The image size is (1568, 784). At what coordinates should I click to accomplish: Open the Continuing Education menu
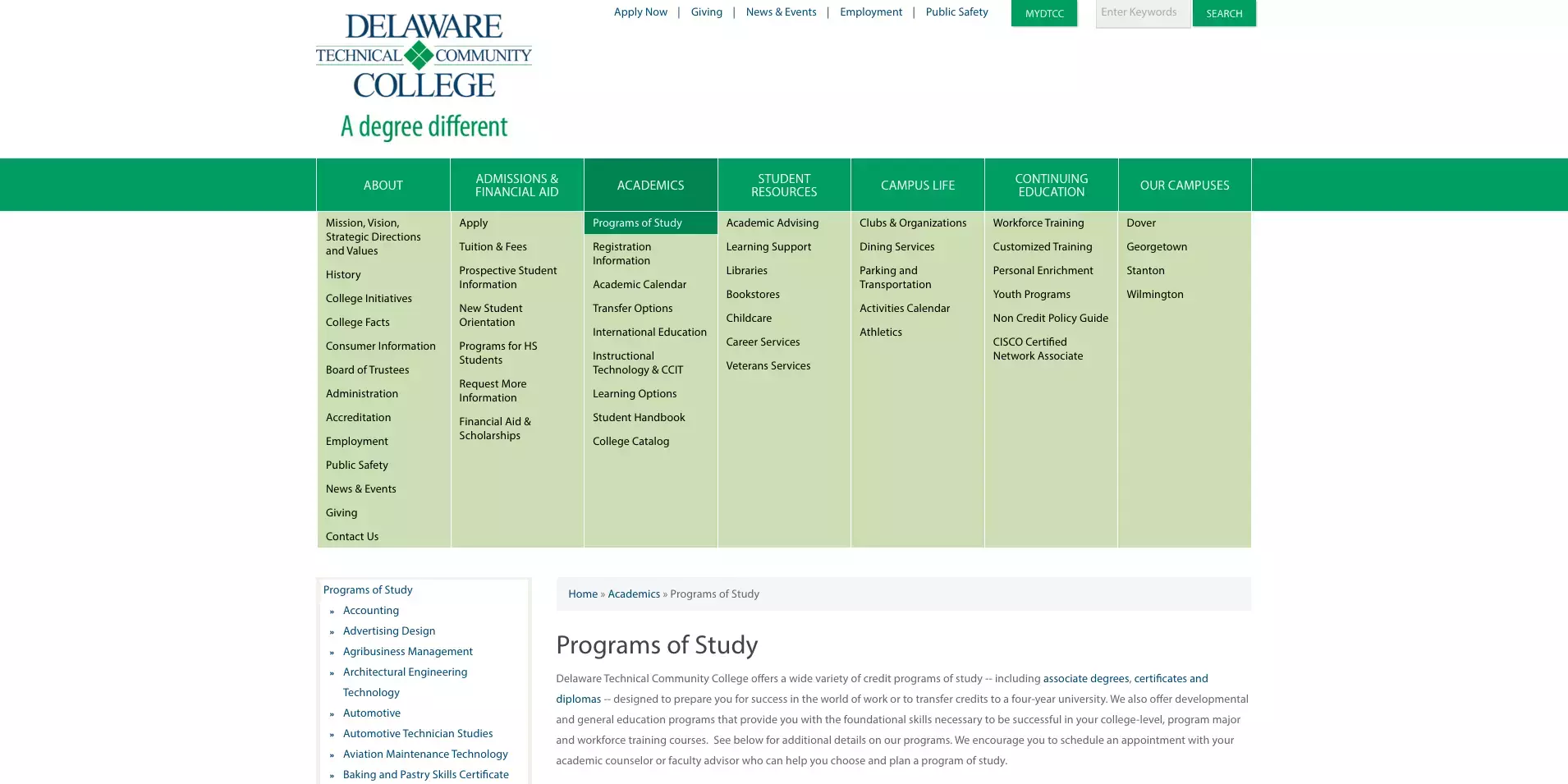[1052, 185]
